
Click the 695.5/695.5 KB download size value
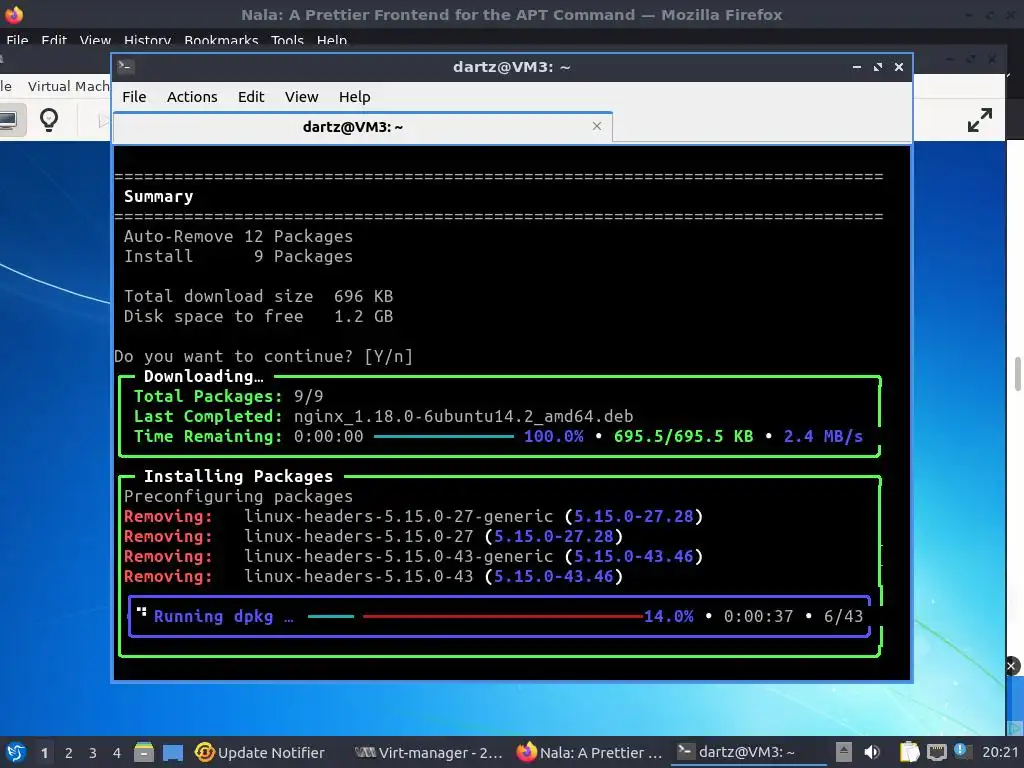click(684, 436)
